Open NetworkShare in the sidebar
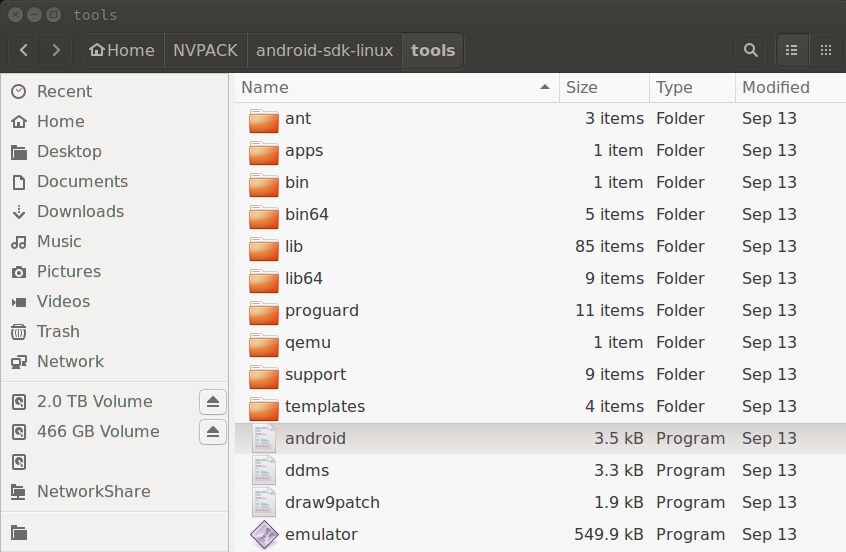The width and height of the screenshot is (846, 552). point(114,492)
